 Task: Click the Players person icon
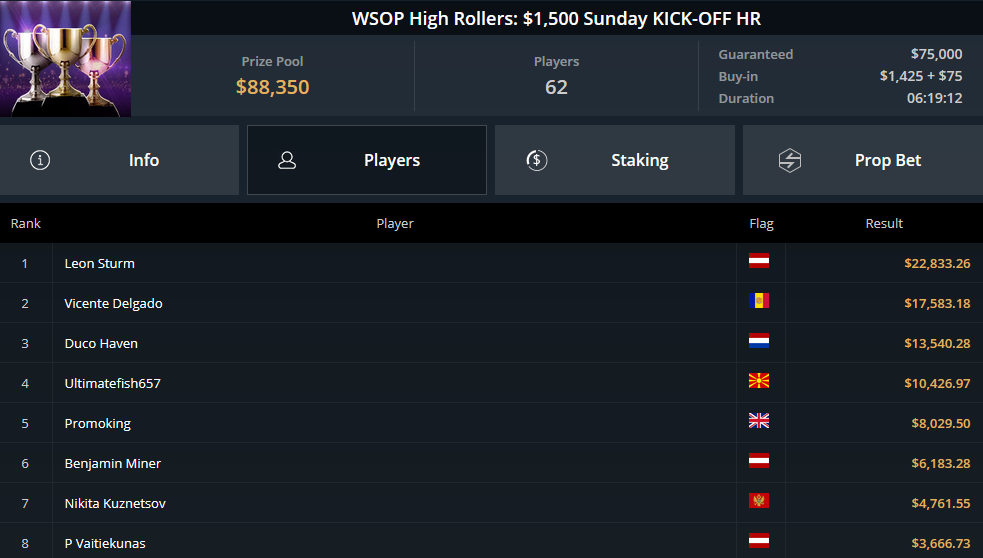(287, 160)
